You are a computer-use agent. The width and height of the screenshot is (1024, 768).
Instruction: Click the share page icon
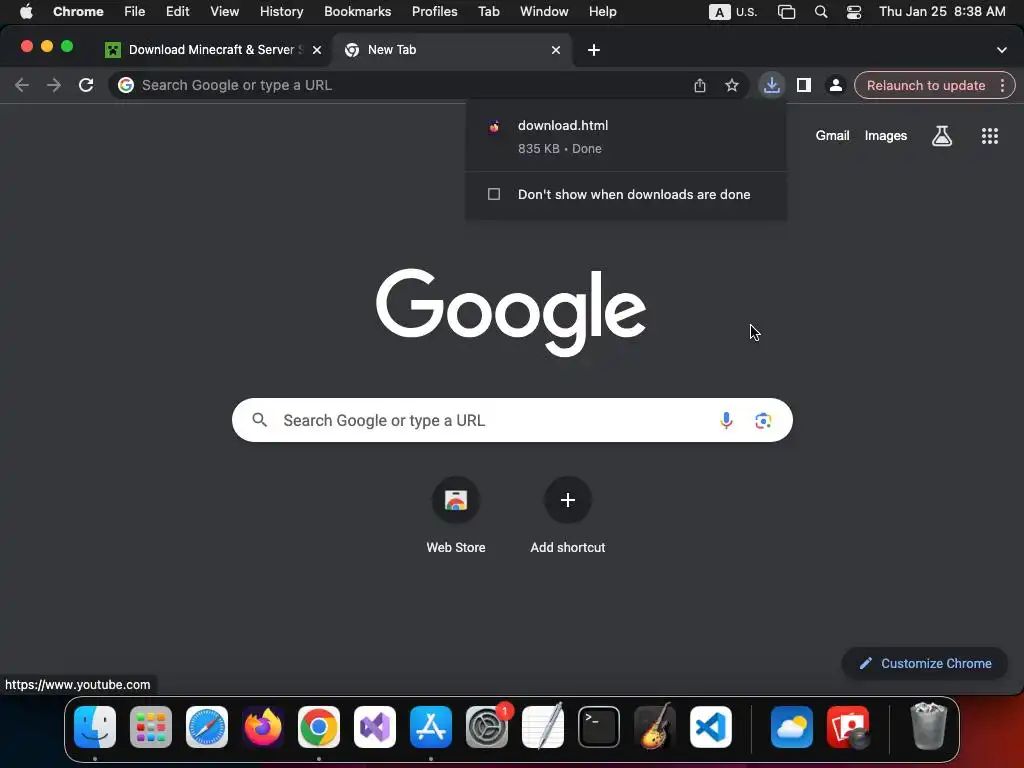click(699, 86)
